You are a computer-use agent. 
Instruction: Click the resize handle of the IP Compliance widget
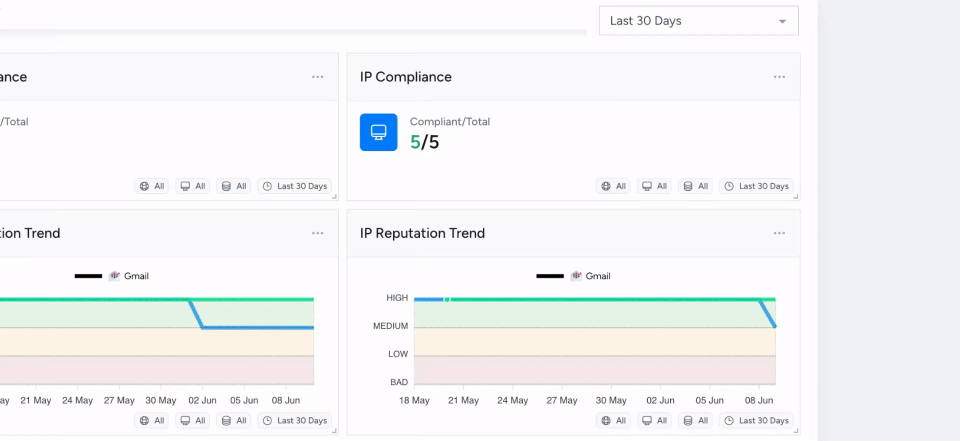coord(796,197)
